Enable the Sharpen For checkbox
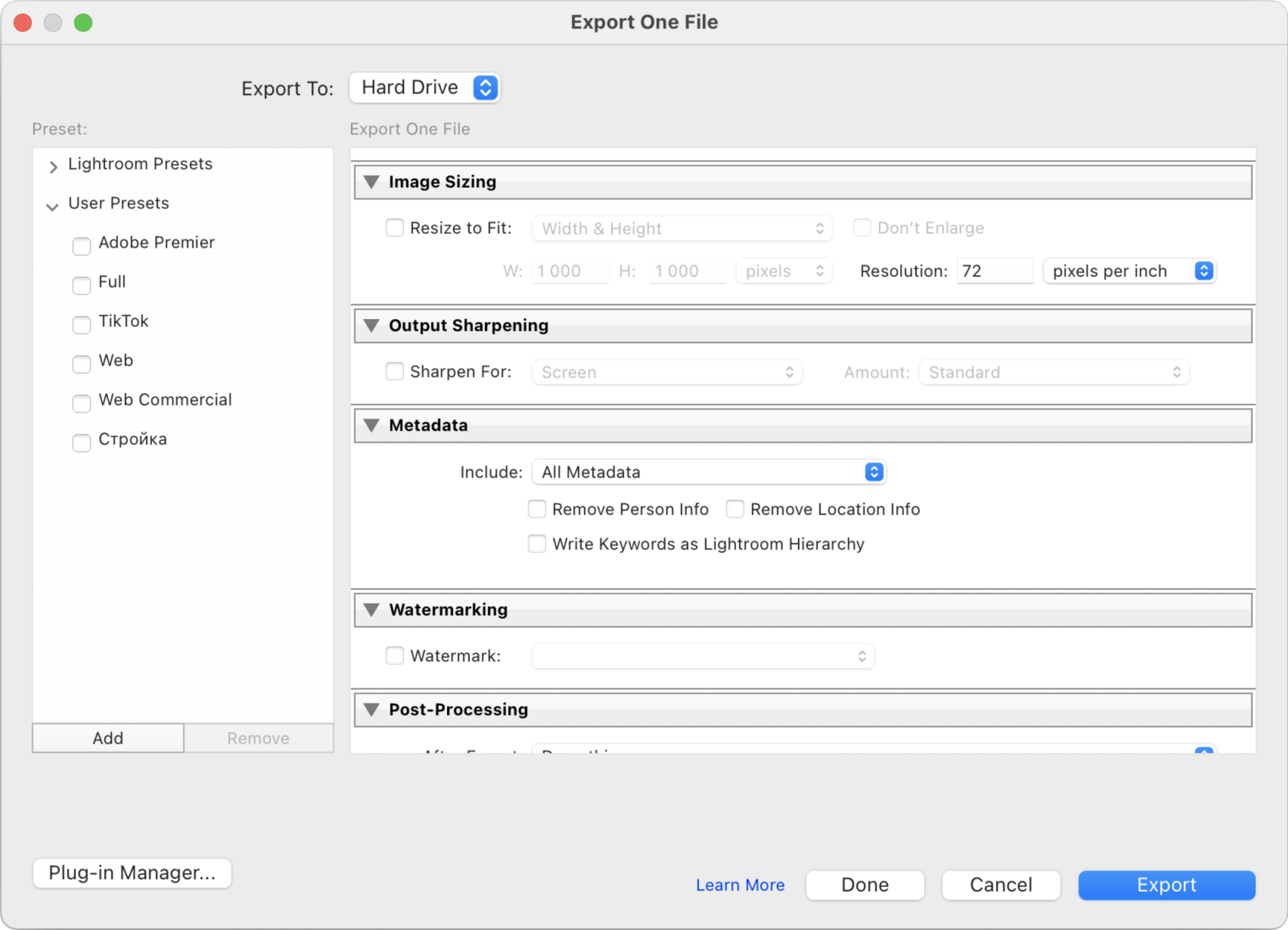This screenshot has height=930, width=1288. click(395, 372)
